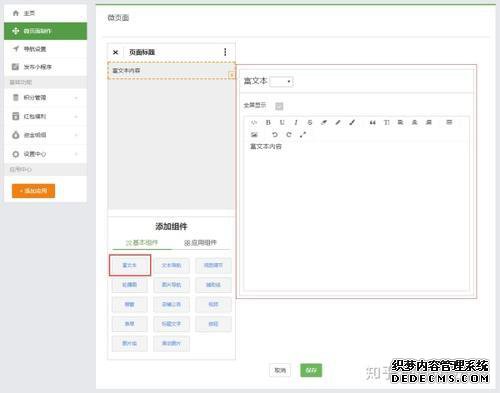The width and height of the screenshot is (500, 393).
Task: Close the page preview with the X icon
Action: pyautogui.click(x=115, y=52)
